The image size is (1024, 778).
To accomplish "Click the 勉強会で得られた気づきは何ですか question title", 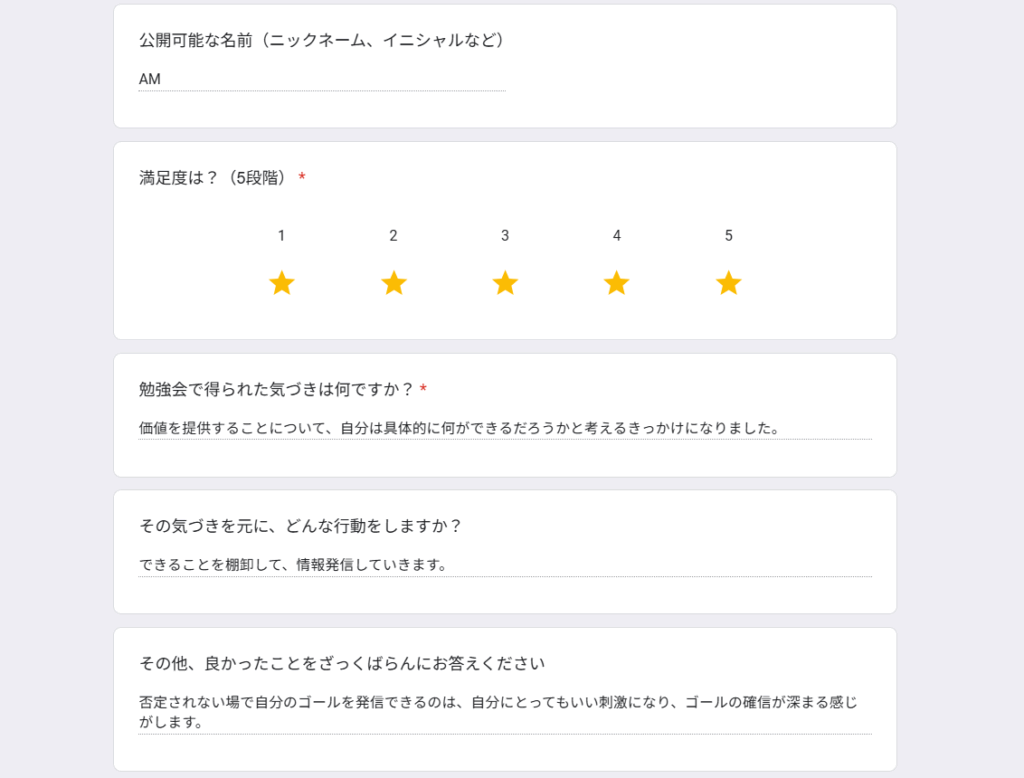I will click(275, 389).
